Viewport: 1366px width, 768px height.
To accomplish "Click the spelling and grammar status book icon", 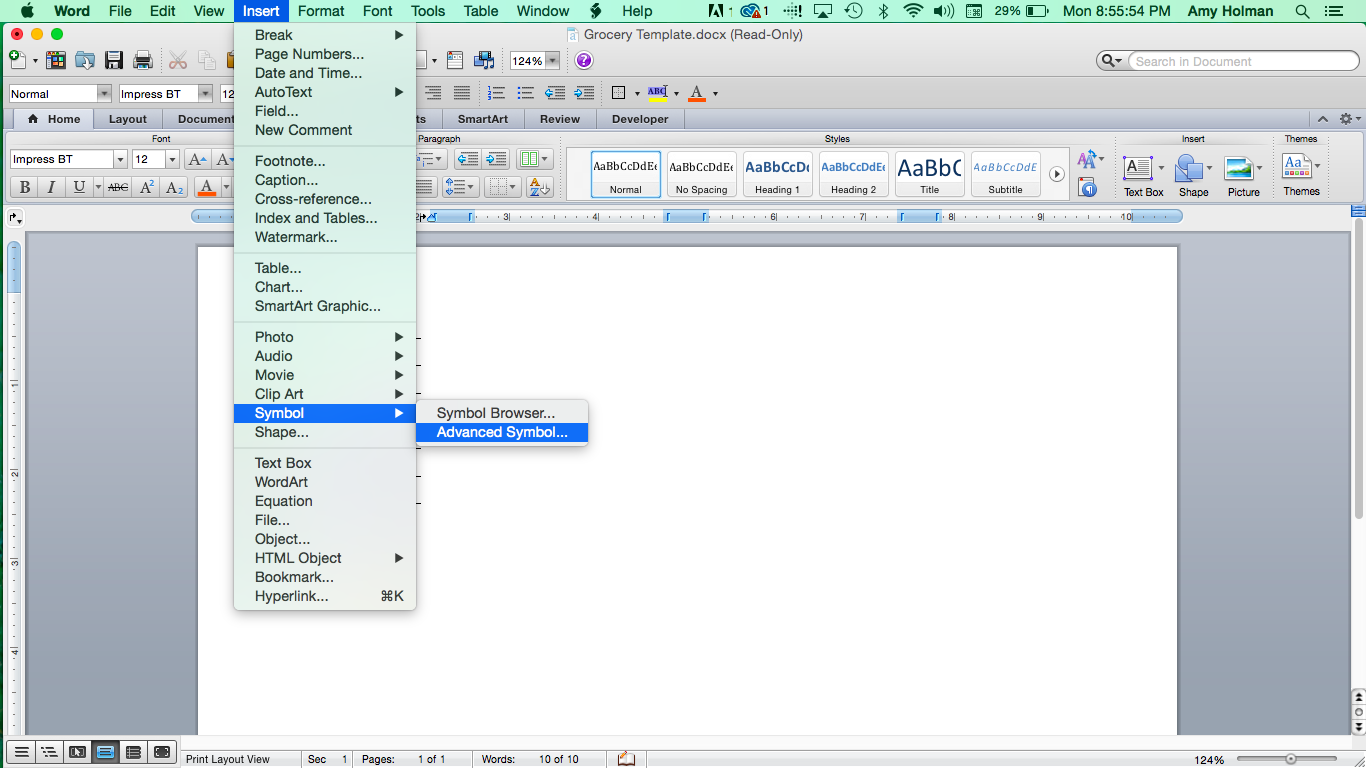I will pyautogui.click(x=626, y=759).
